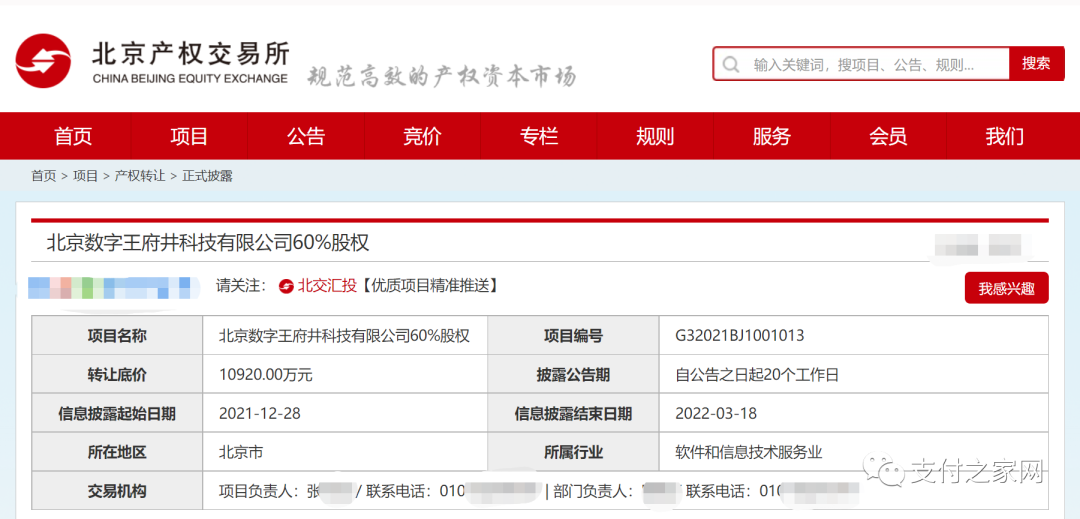
Task: Click the 项目编号 header cell
Action: (x=573, y=336)
